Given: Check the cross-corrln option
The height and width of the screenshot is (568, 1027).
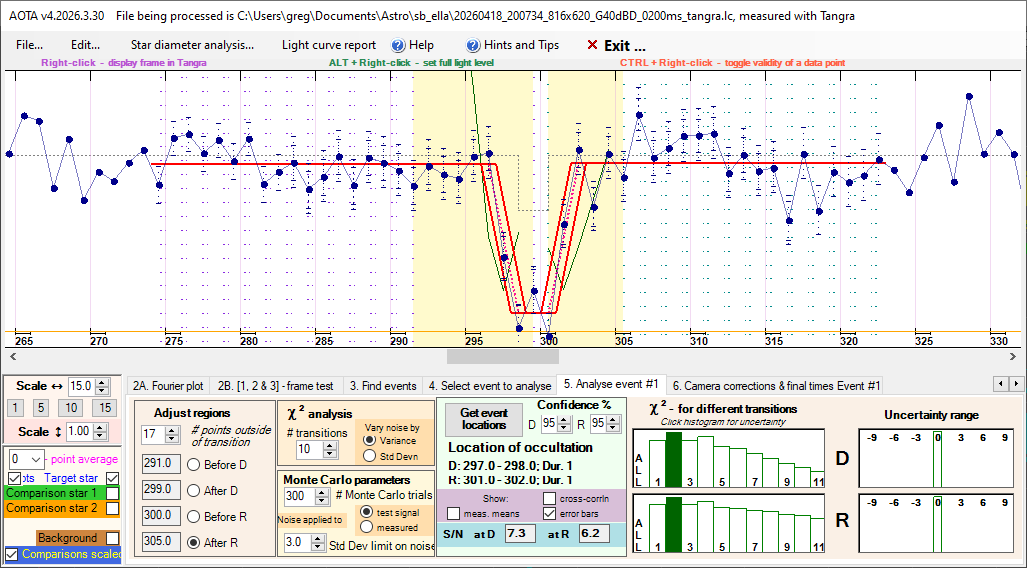Looking at the screenshot, I should pyautogui.click(x=549, y=498).
